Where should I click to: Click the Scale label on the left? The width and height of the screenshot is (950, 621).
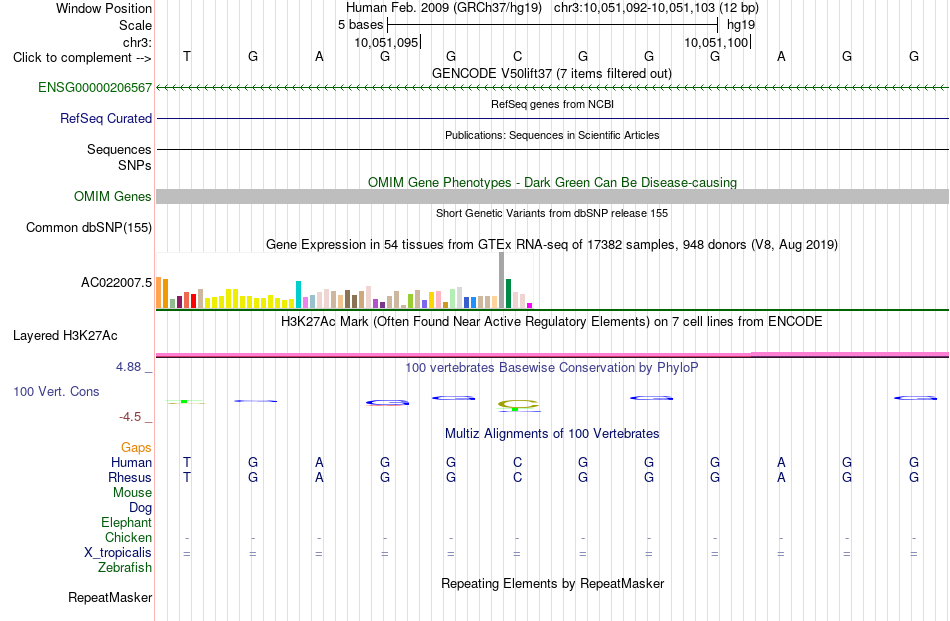[135, 25]
